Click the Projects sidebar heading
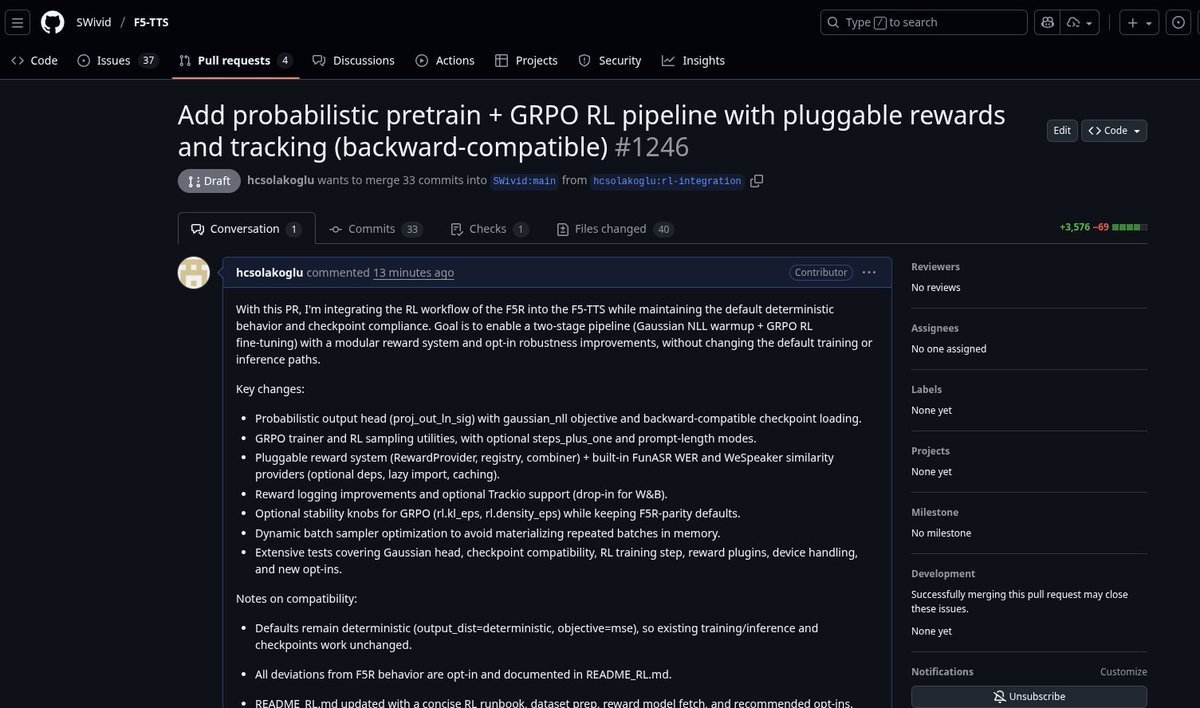1200x708 pixels. point(930,451)
